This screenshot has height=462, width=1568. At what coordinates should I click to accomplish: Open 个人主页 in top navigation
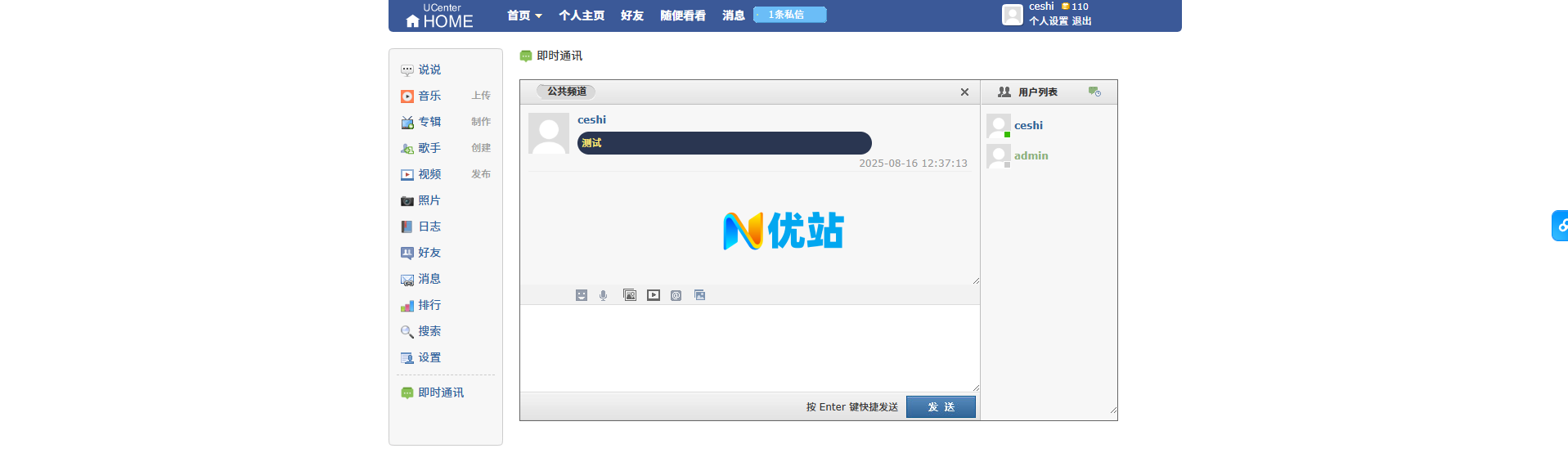click(582, 16)
